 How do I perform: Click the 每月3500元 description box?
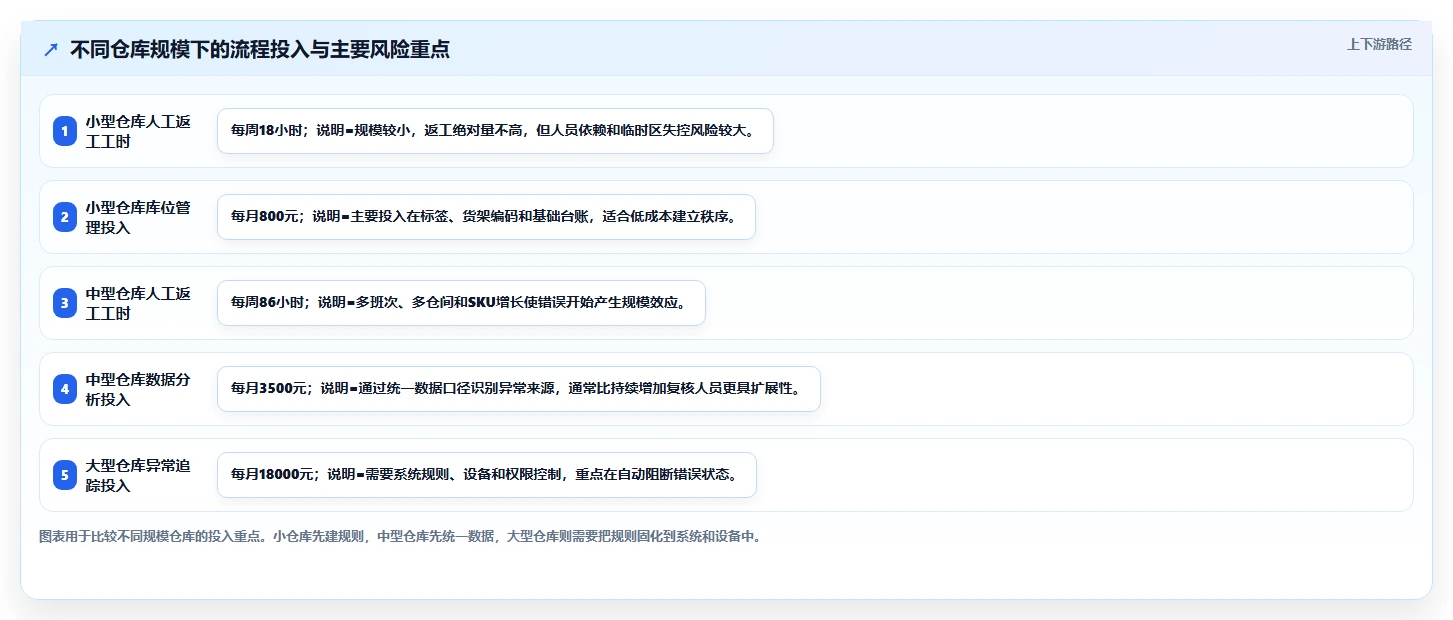point(519,389)
